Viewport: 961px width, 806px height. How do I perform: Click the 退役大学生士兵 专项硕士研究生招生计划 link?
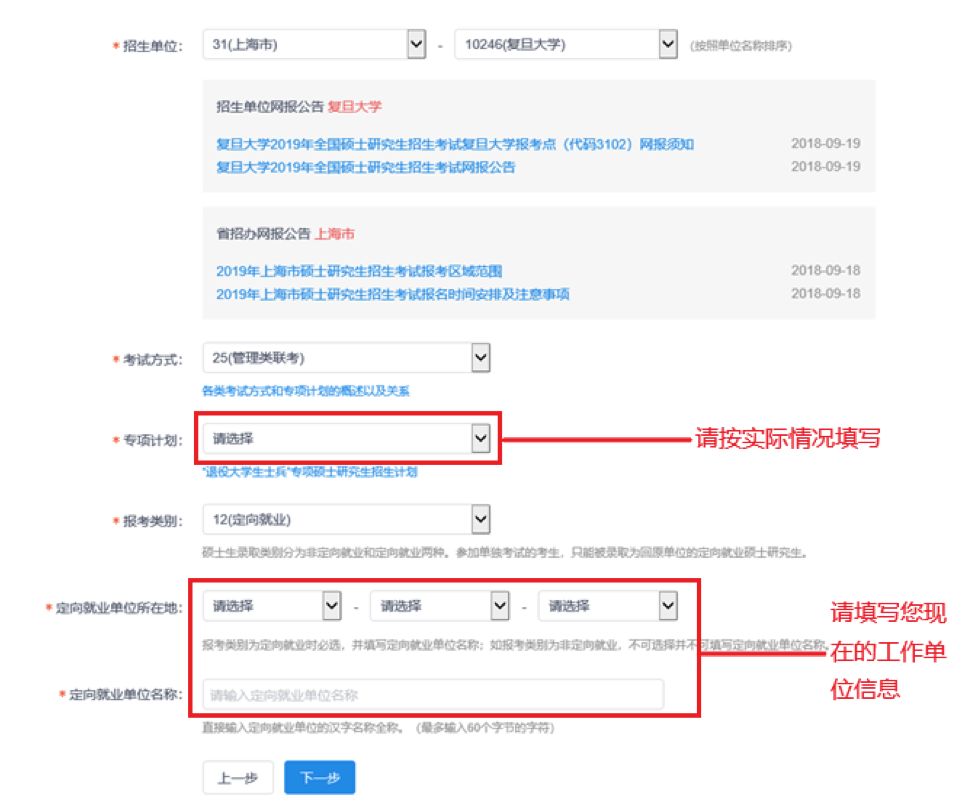(309, 471)
